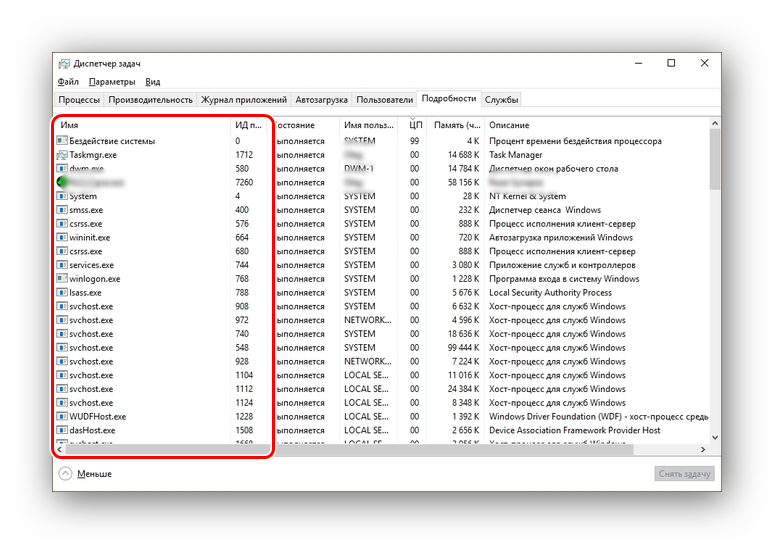Select the Подробности tab
The image size is (774, 544).
click(x=449, y=99)
